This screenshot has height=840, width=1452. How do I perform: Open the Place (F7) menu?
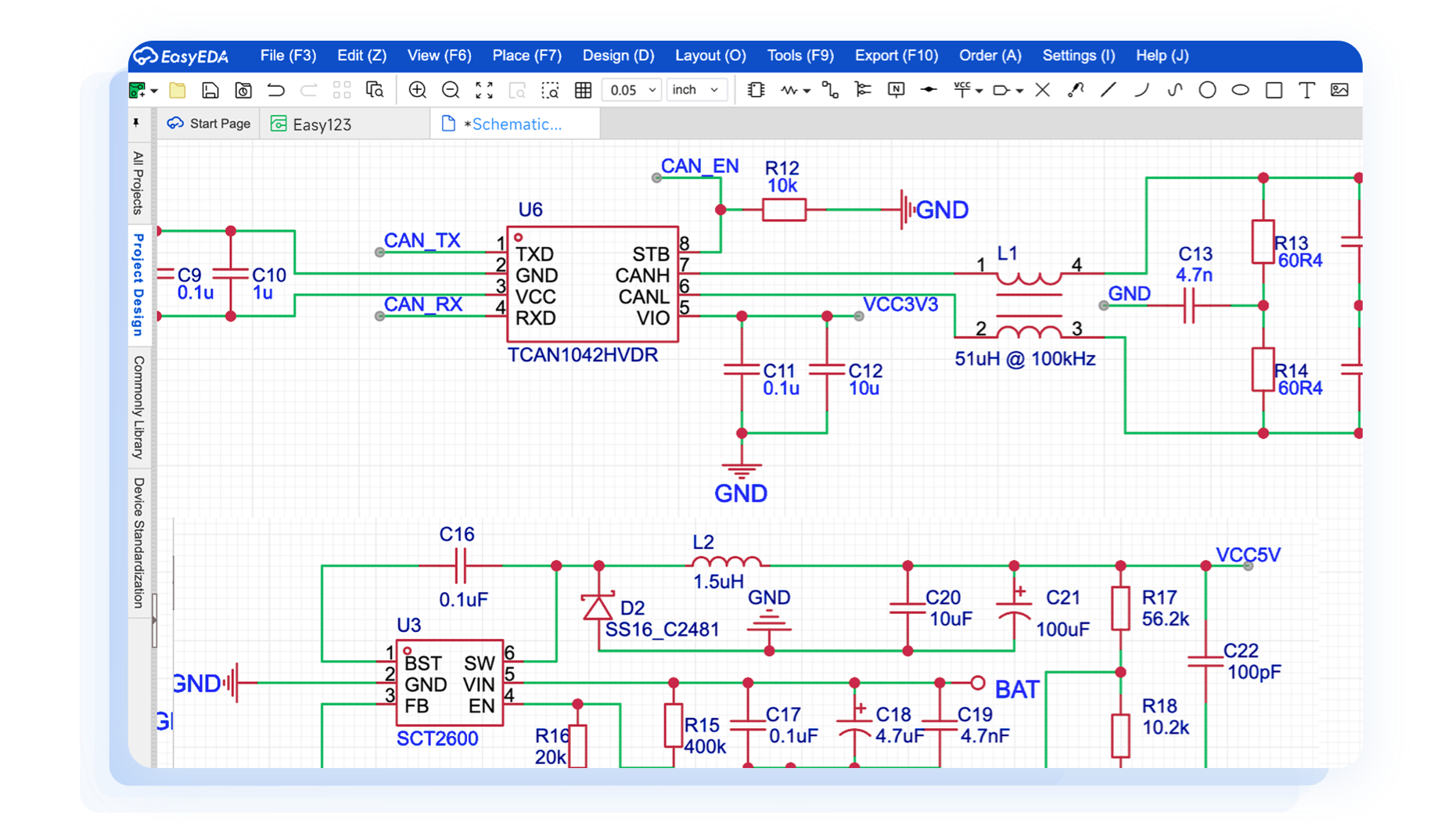(527, 56)
